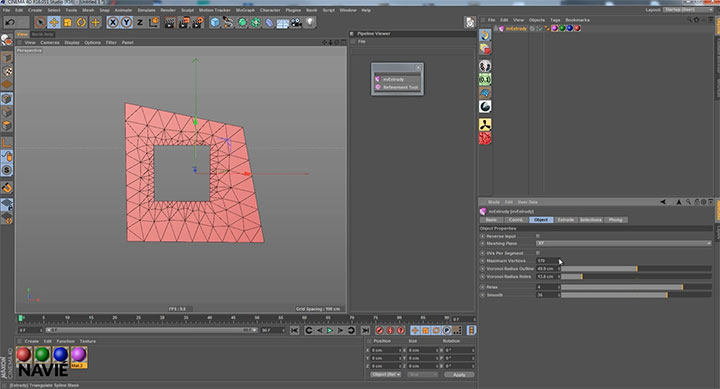
Task: Toggle the Y axis lock
Action: click(126, 22)
